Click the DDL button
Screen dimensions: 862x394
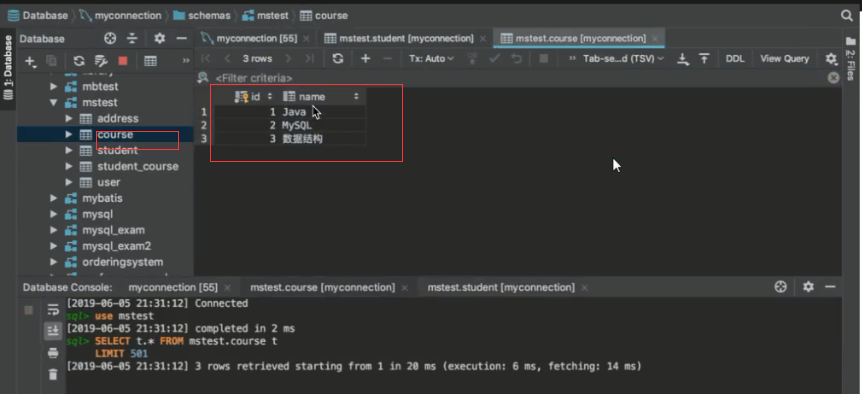[734, 58]
